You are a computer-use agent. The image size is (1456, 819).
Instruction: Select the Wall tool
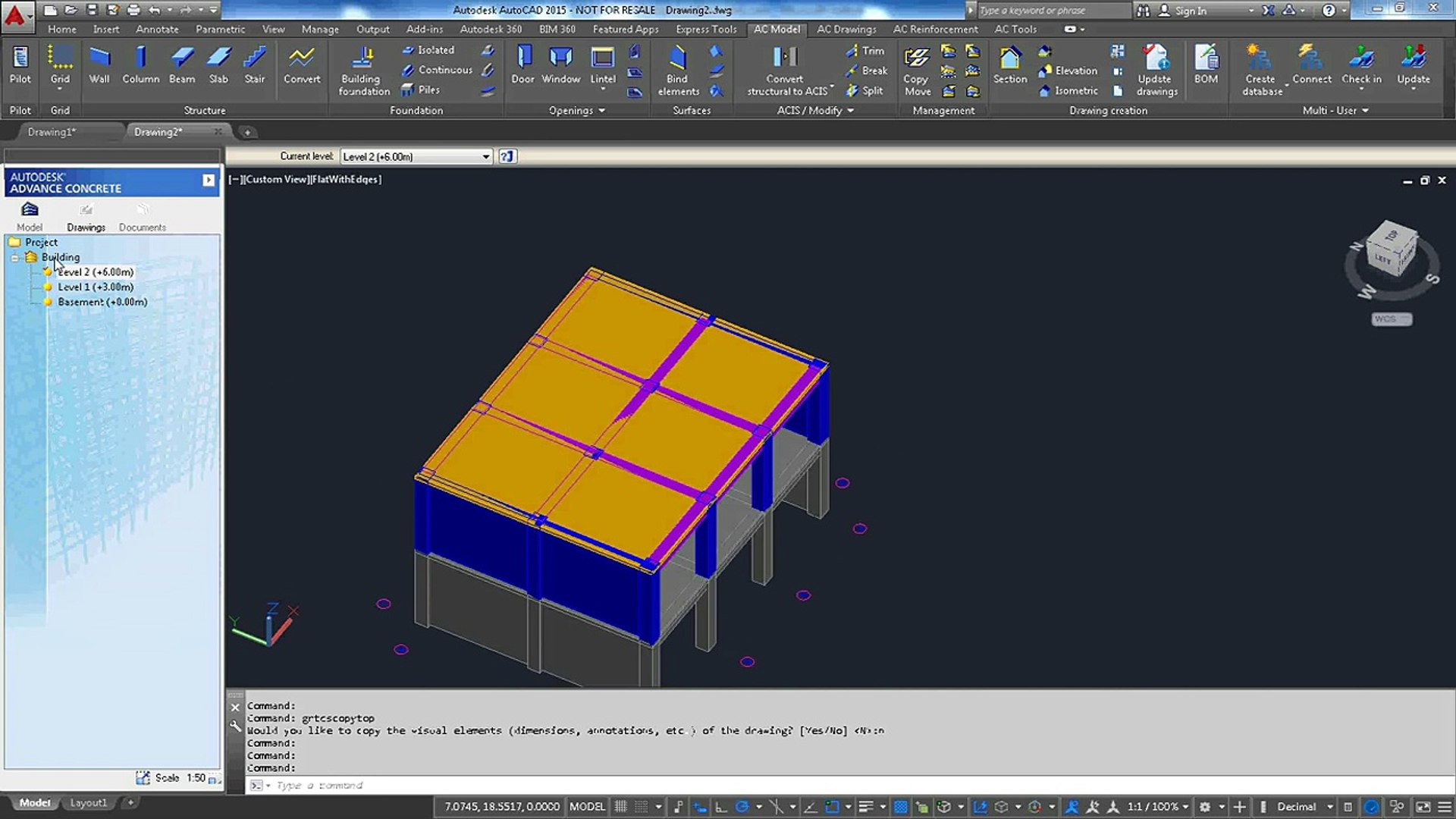tap(99, 64)
